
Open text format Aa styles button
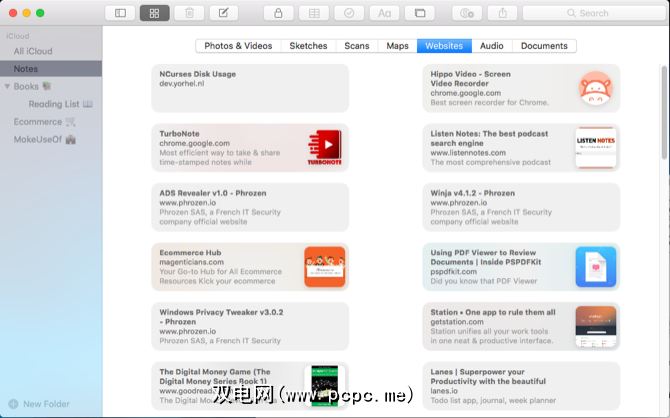pyautogui.click(x=384, y=13)
